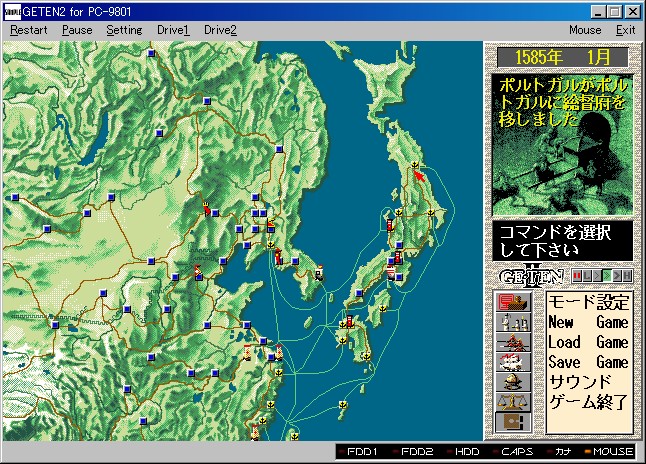This screenshot has height=464, width=646.
Task: Toggle the MOUSE capture indicator
Action: click(610, 452)
